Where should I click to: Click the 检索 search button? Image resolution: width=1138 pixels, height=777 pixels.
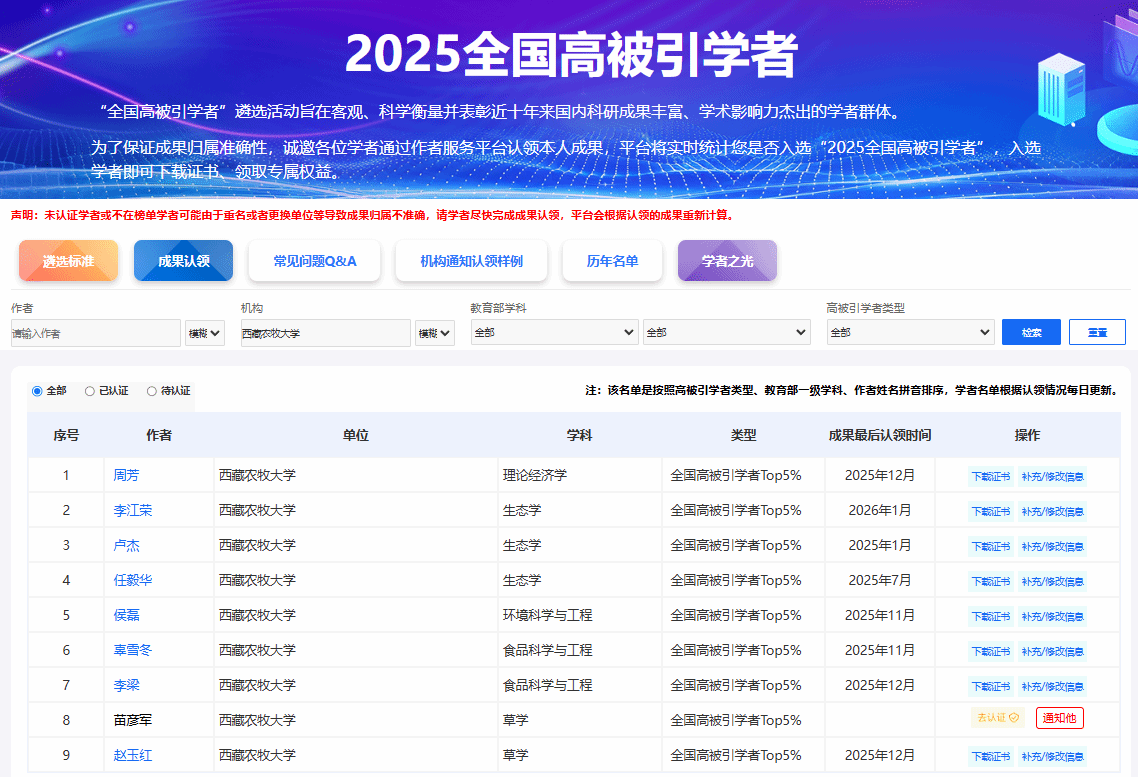click(1031, 332)
